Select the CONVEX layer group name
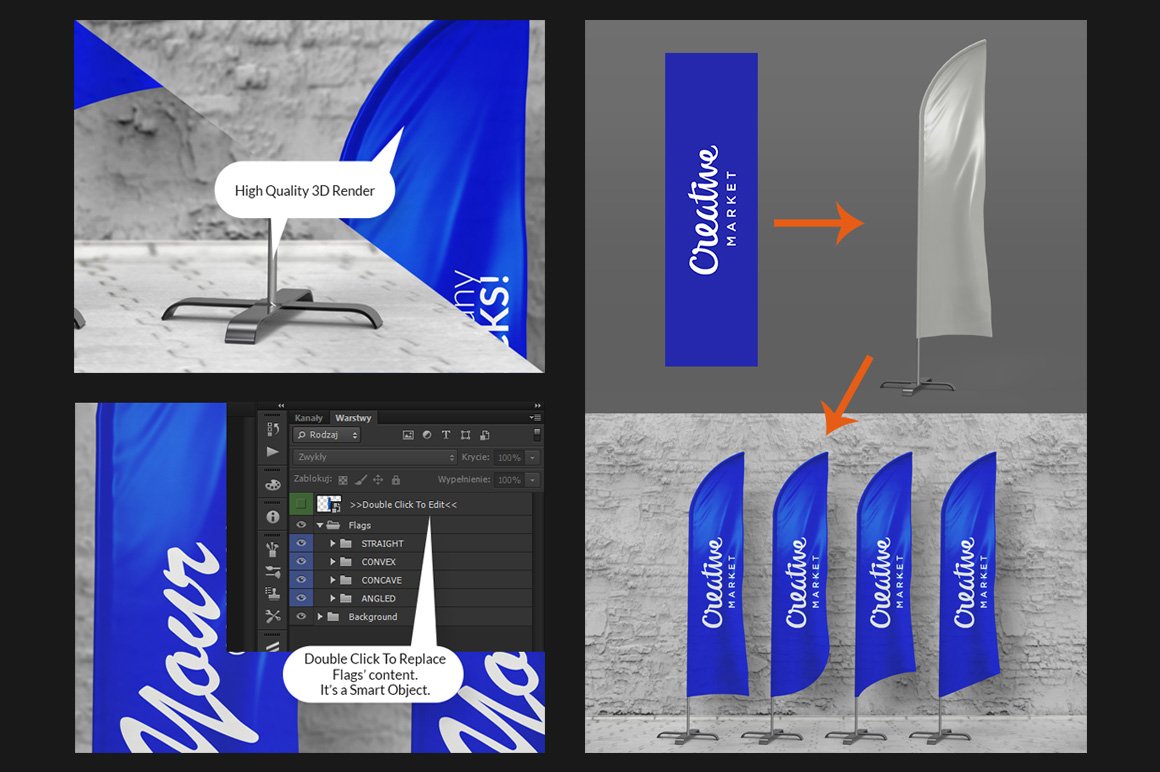 click(x=379, y=562)
